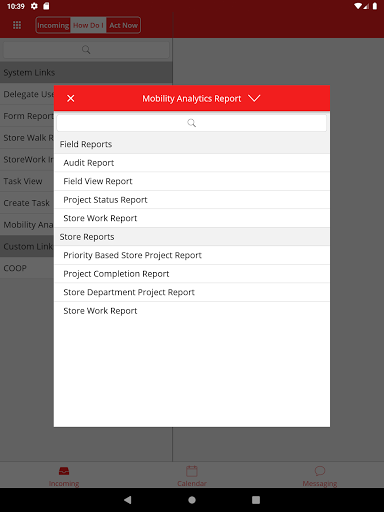Open Store Work Report under Field Reports
This screenshot has width=384, height=512.
pyautogui.click(x=192, y=218)
